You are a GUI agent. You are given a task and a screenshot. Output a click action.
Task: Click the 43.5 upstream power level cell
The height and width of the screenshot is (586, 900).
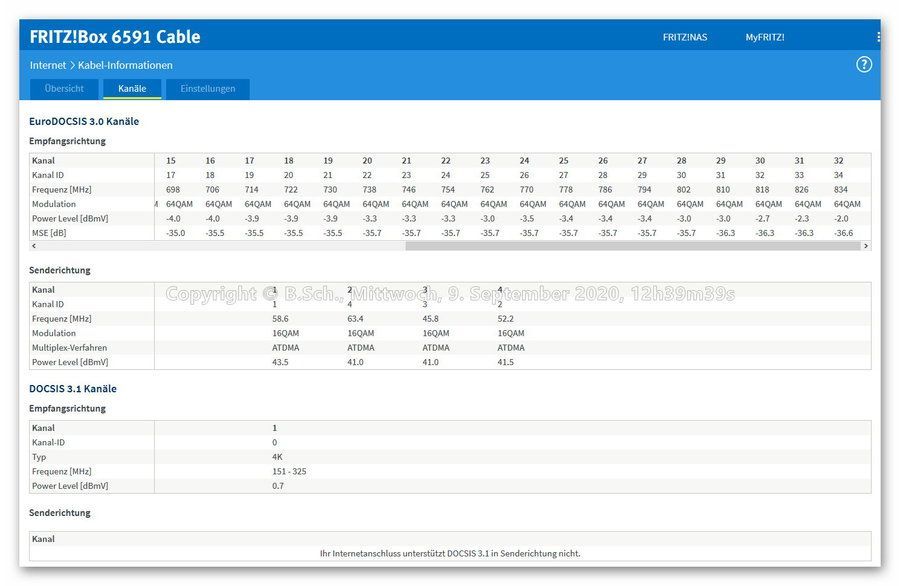coord(280,362)
